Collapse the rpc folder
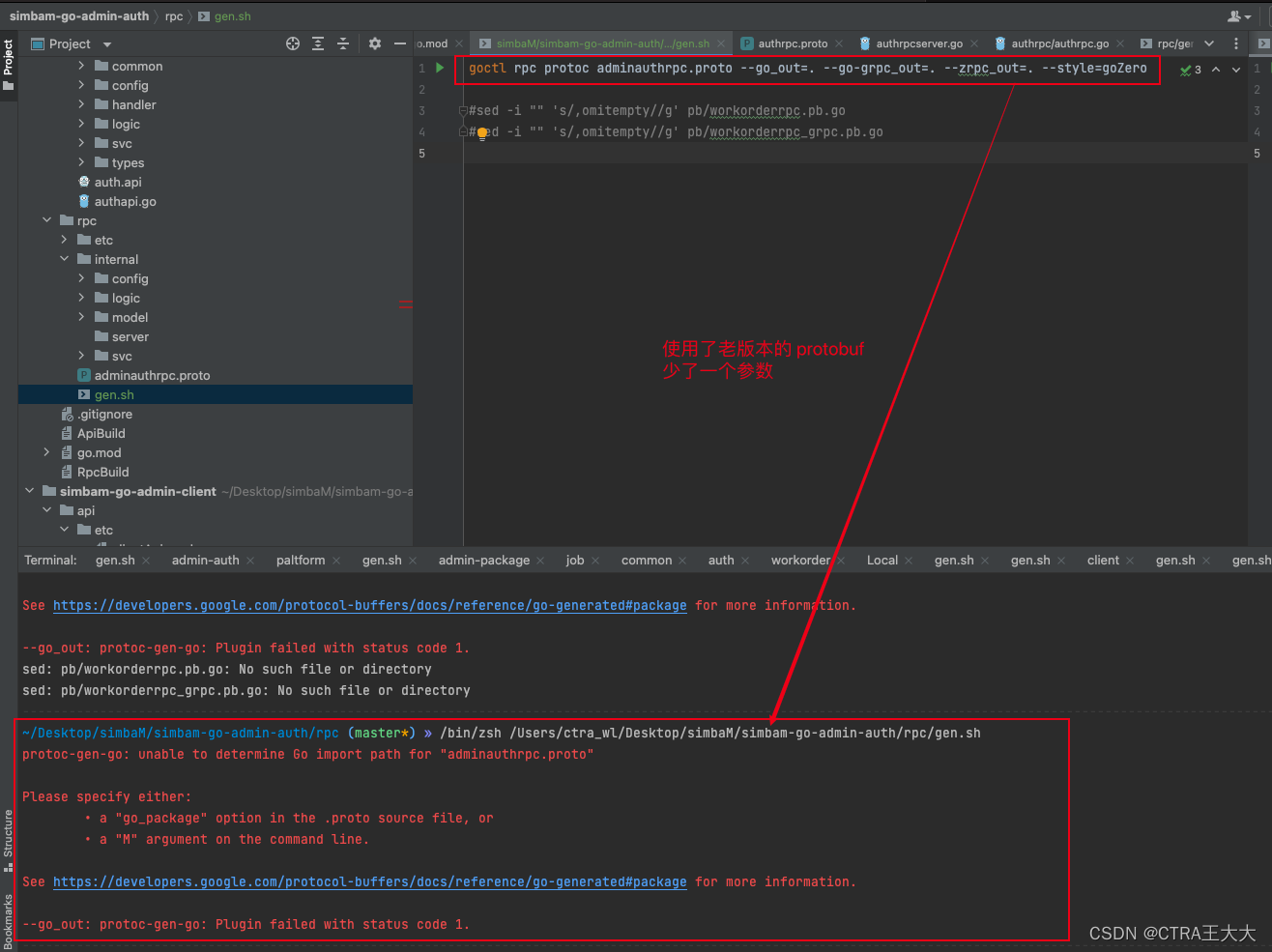The image size is (1272, 952). click(x=46, y=220)
